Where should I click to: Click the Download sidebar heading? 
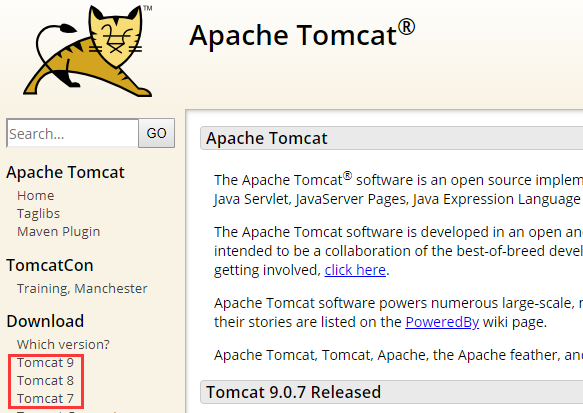point(45,321)
